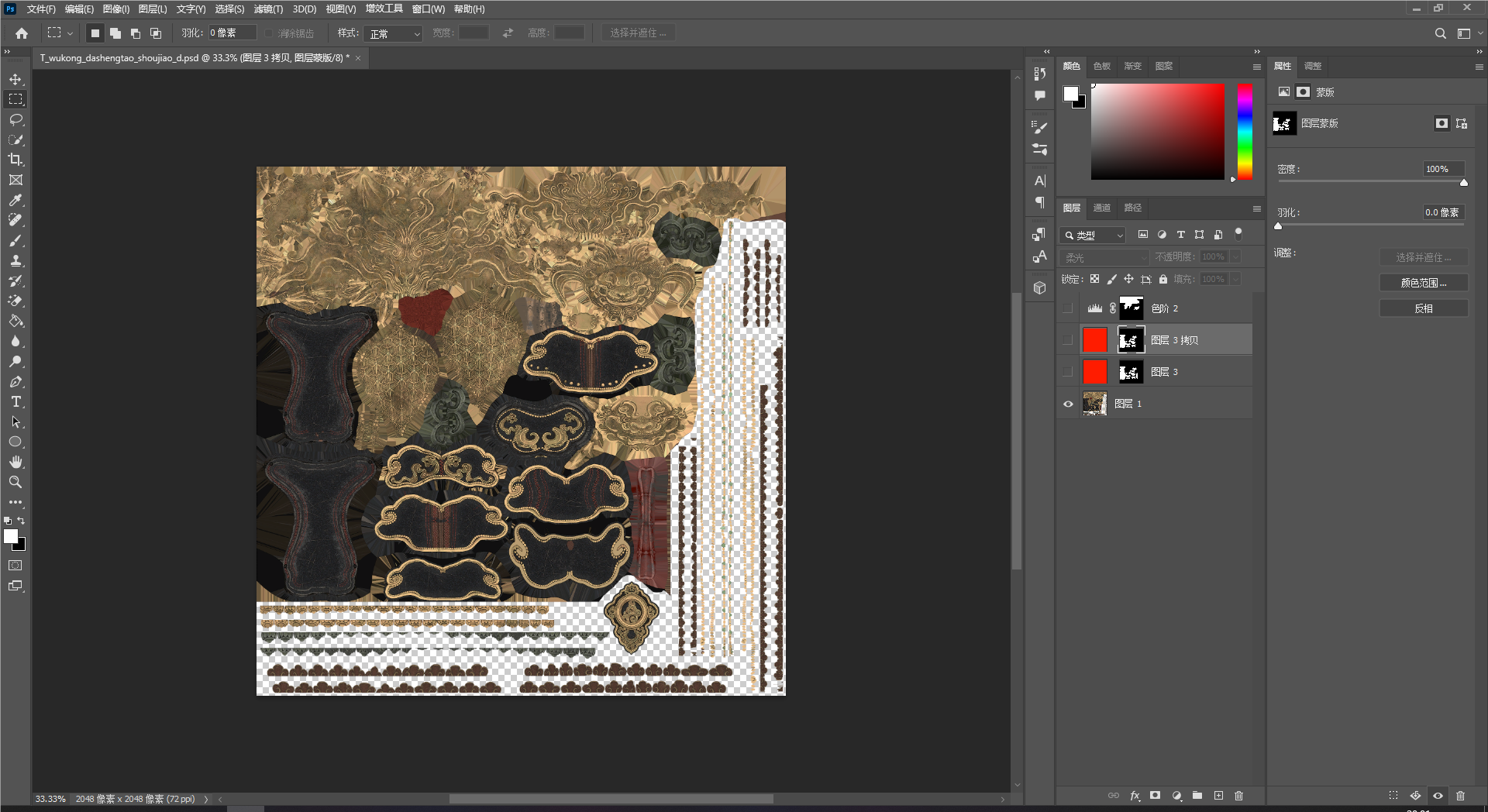Screen dimensions: 1488x812
Task: Open the 滤镜(T) menu
Action: (268, 9)
